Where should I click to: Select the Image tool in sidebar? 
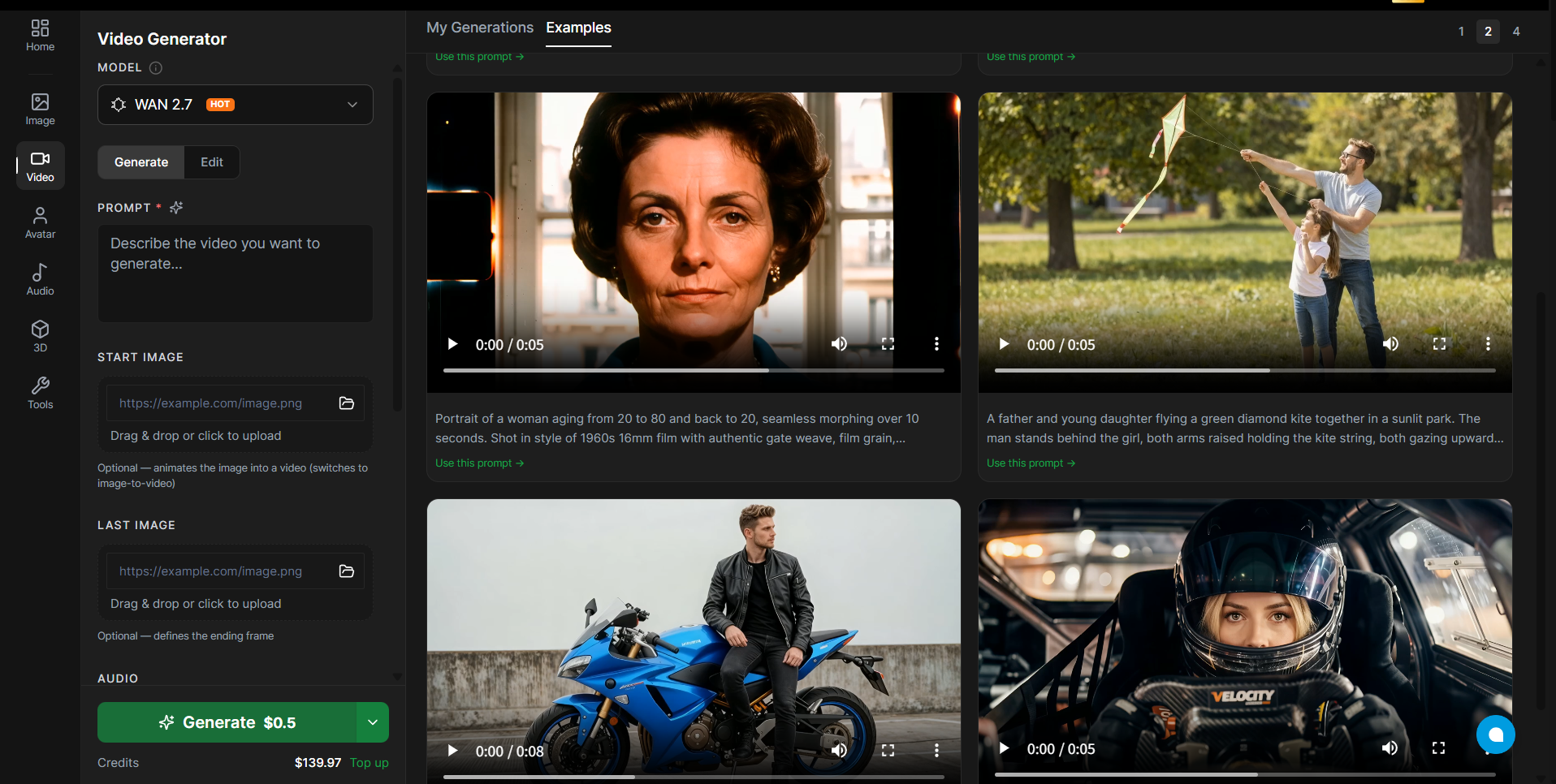(40, 109)
